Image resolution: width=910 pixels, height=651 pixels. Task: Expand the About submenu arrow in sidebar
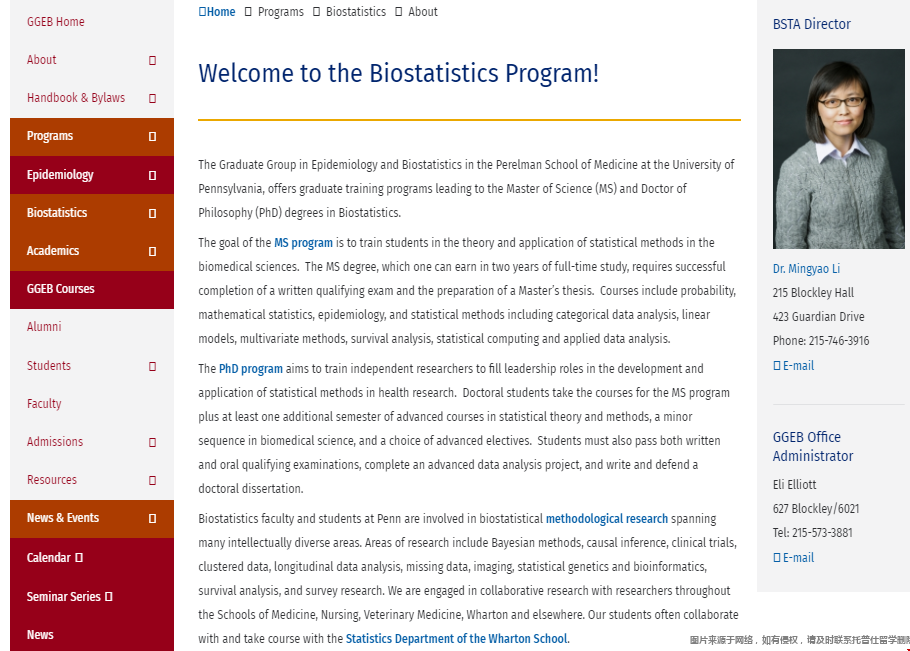[152, 60]
